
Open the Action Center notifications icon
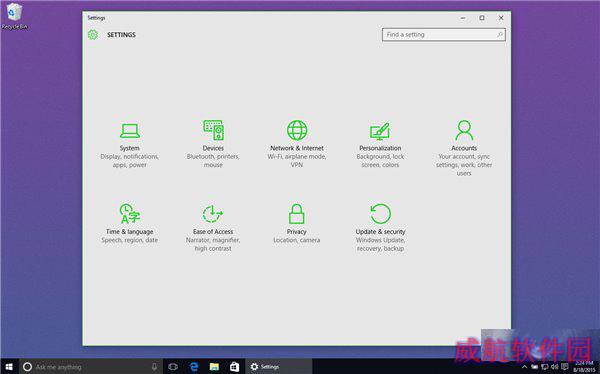564,367
